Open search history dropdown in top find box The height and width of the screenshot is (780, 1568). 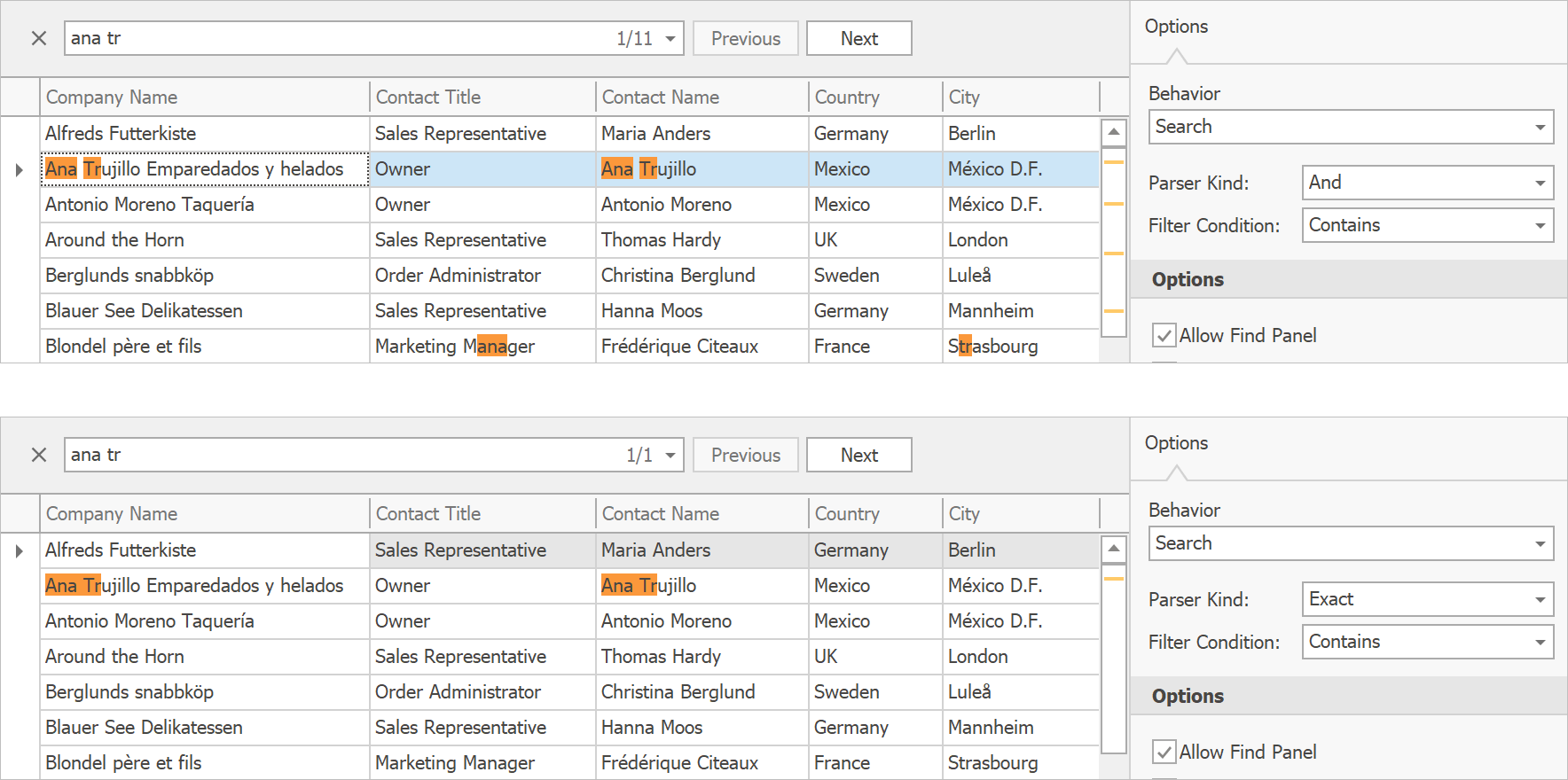(670, 38)
